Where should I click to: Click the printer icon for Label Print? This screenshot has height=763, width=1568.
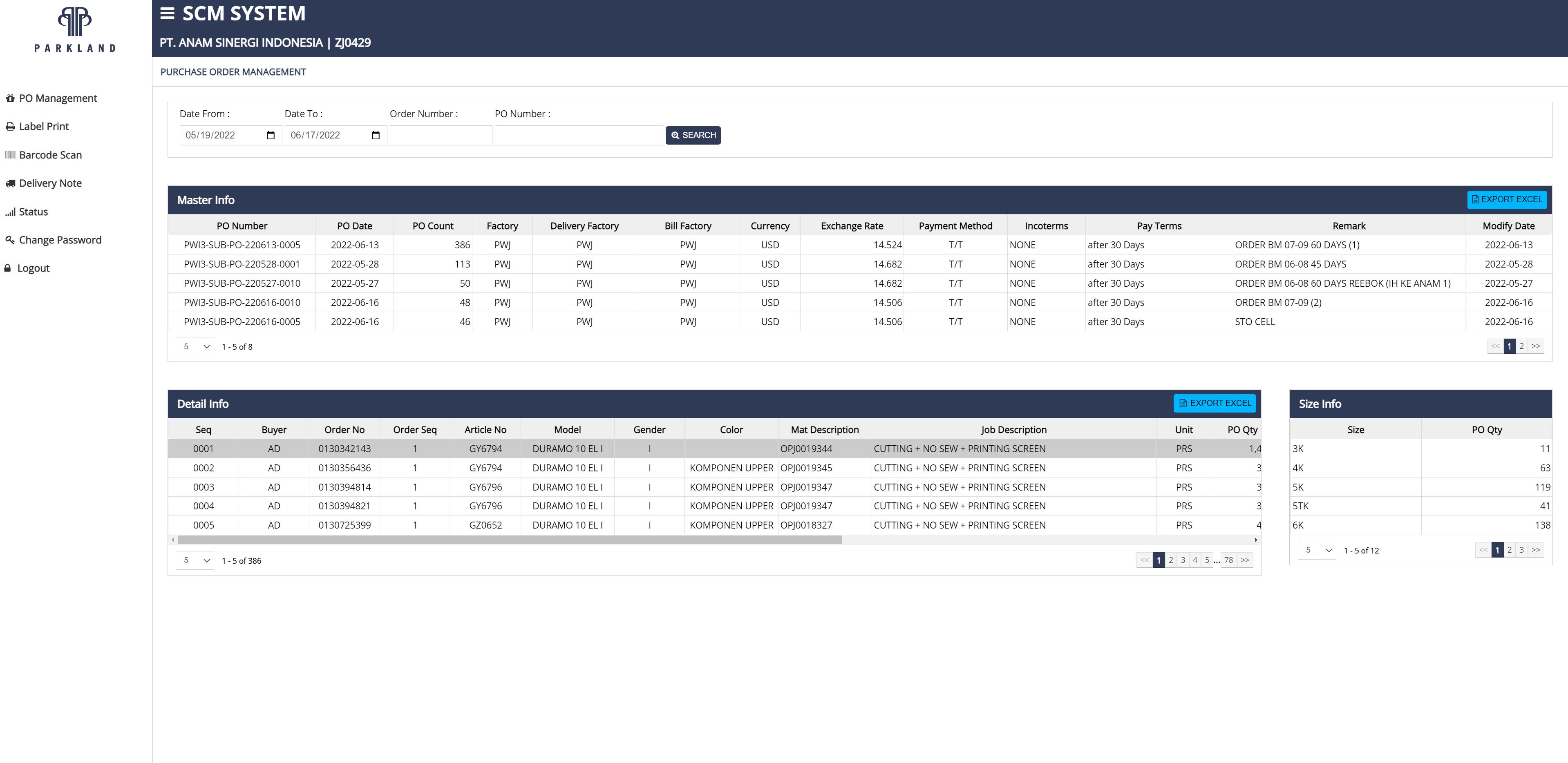(10, 127)
